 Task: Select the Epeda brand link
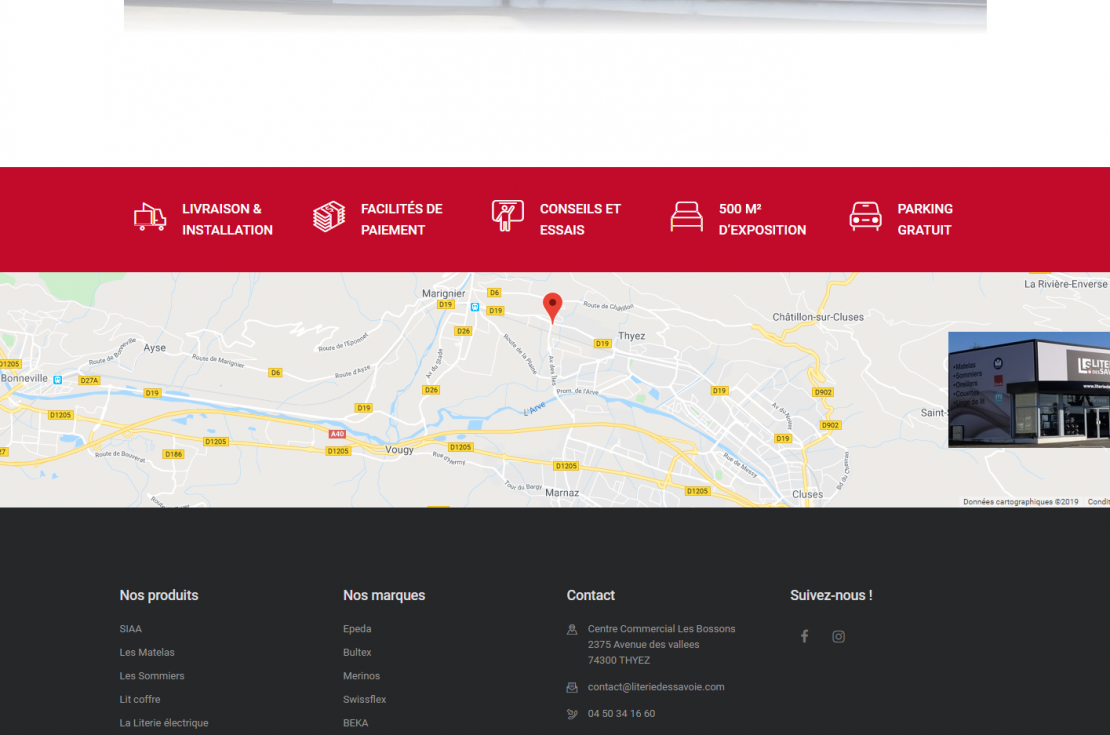pos(357,629)
